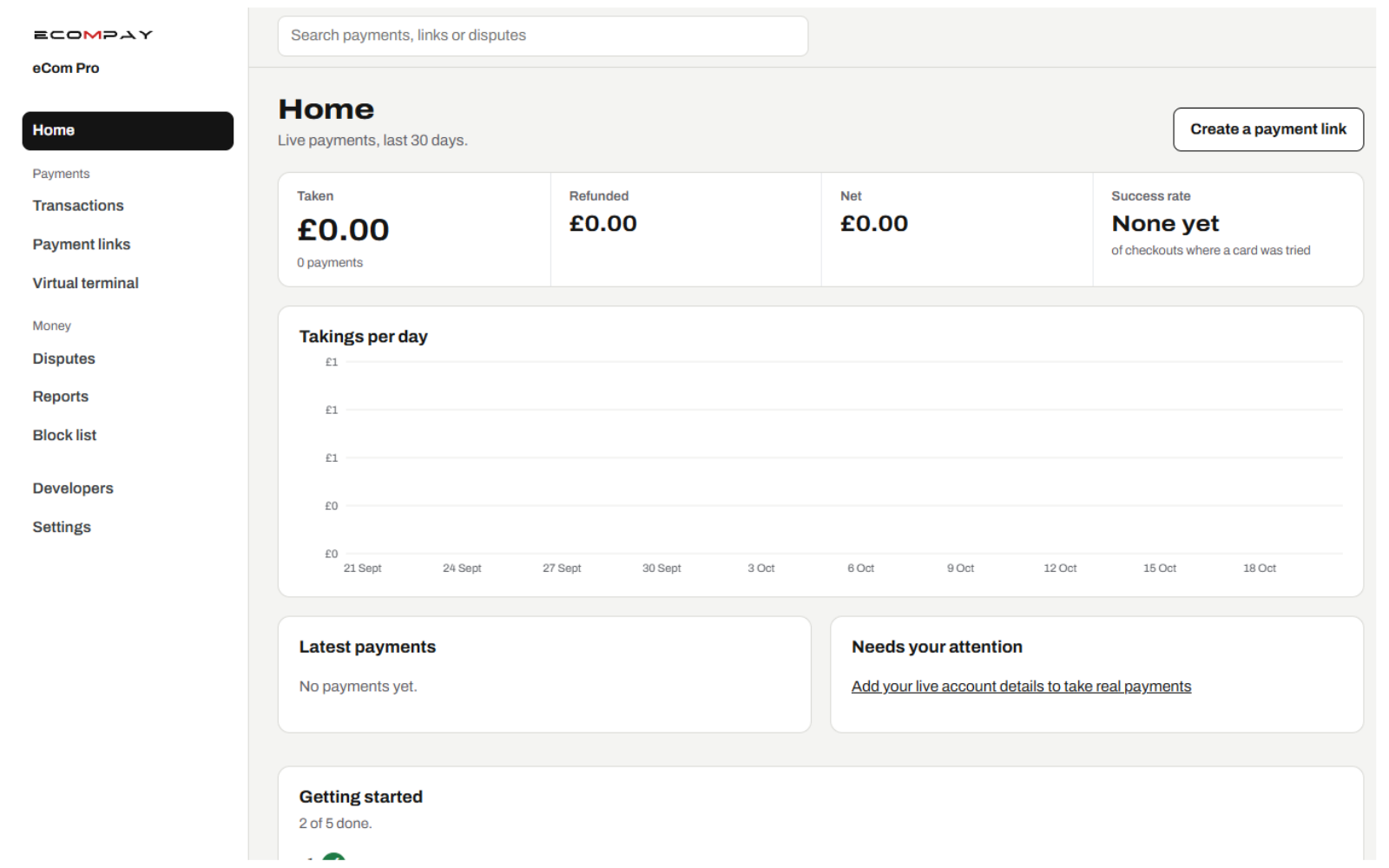The width and height of the screenshot is (1389, 868).
Task: Click the '2 of 5 done.' progress text
Action: coord(336,824)
